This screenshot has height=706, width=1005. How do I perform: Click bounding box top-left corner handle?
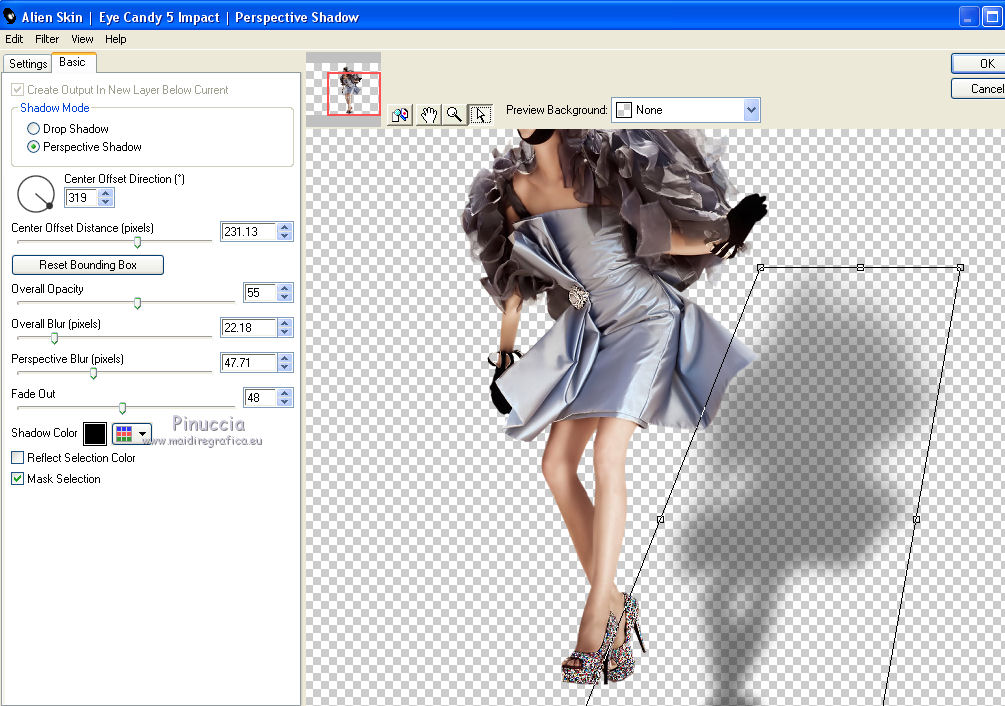coord(761,267)
